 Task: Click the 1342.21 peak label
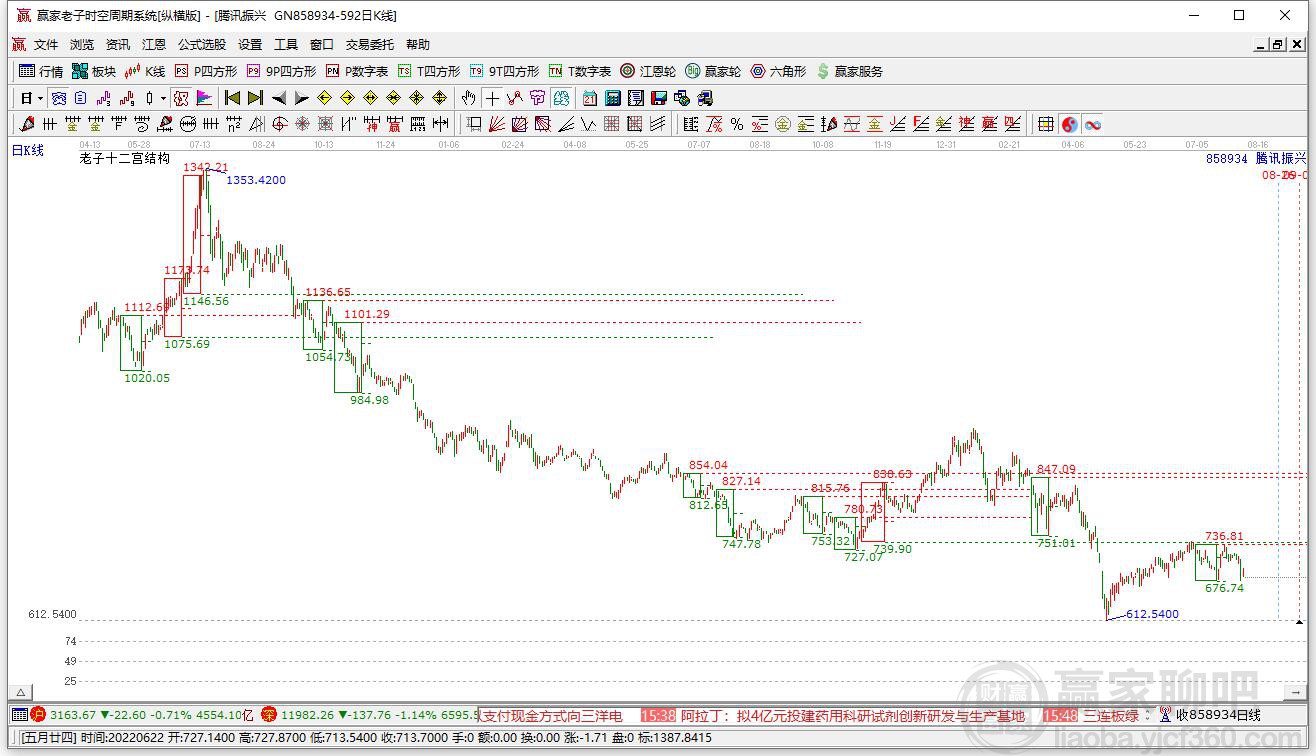pyautogui.click(x=206, y=167)
